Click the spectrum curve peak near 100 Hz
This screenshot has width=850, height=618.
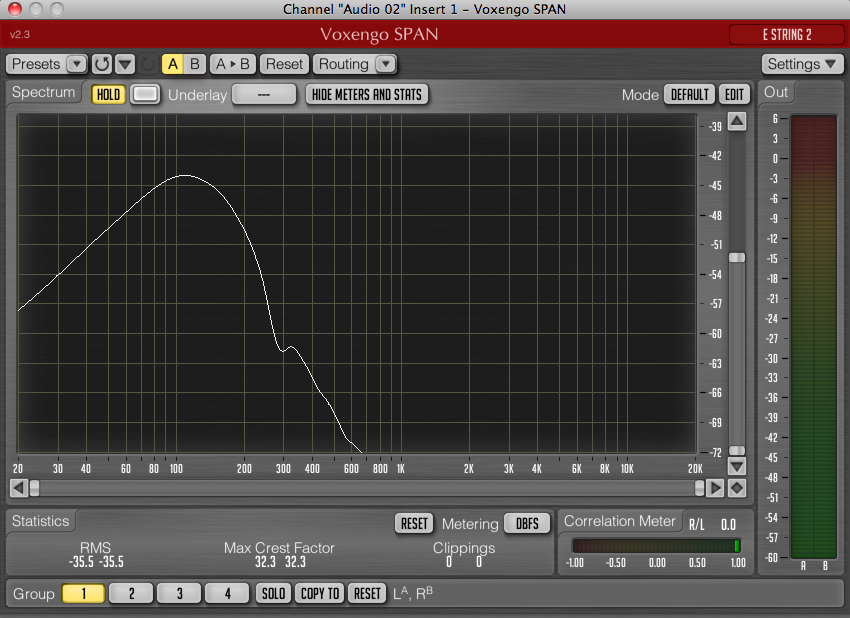pos(185,175)
